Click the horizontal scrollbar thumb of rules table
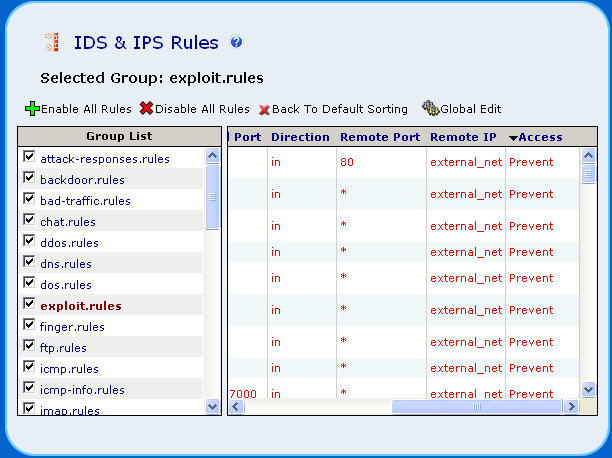This screenshot has width=612, height=458. click(477, 406)
